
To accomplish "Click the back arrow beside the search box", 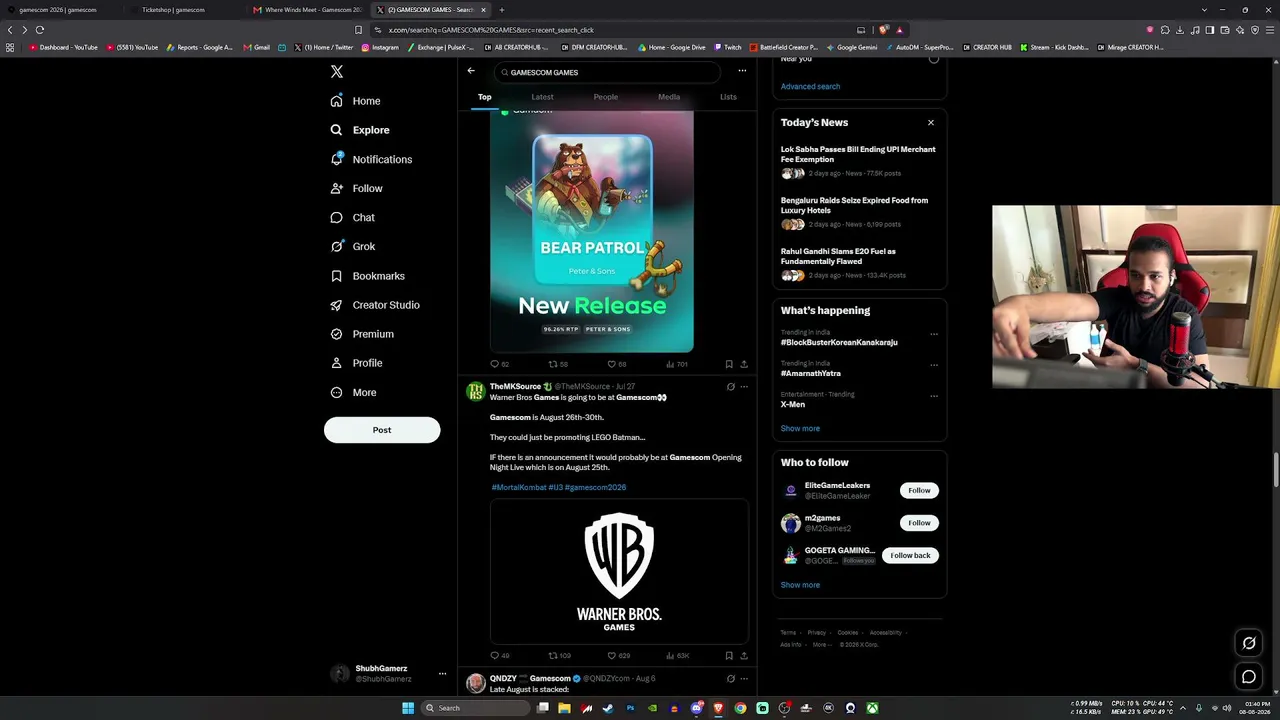I will point(471,71).
